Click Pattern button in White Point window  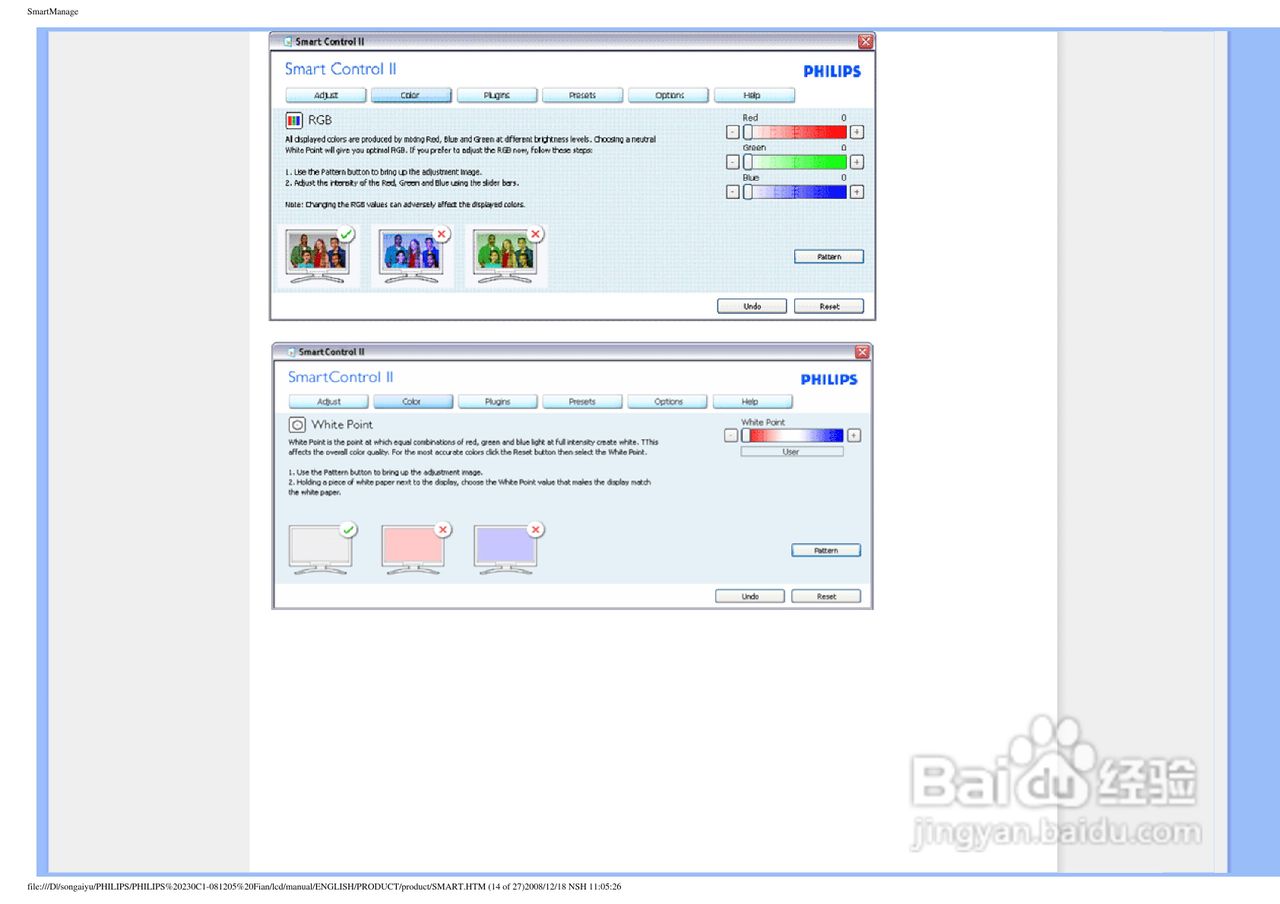[826, 550]
